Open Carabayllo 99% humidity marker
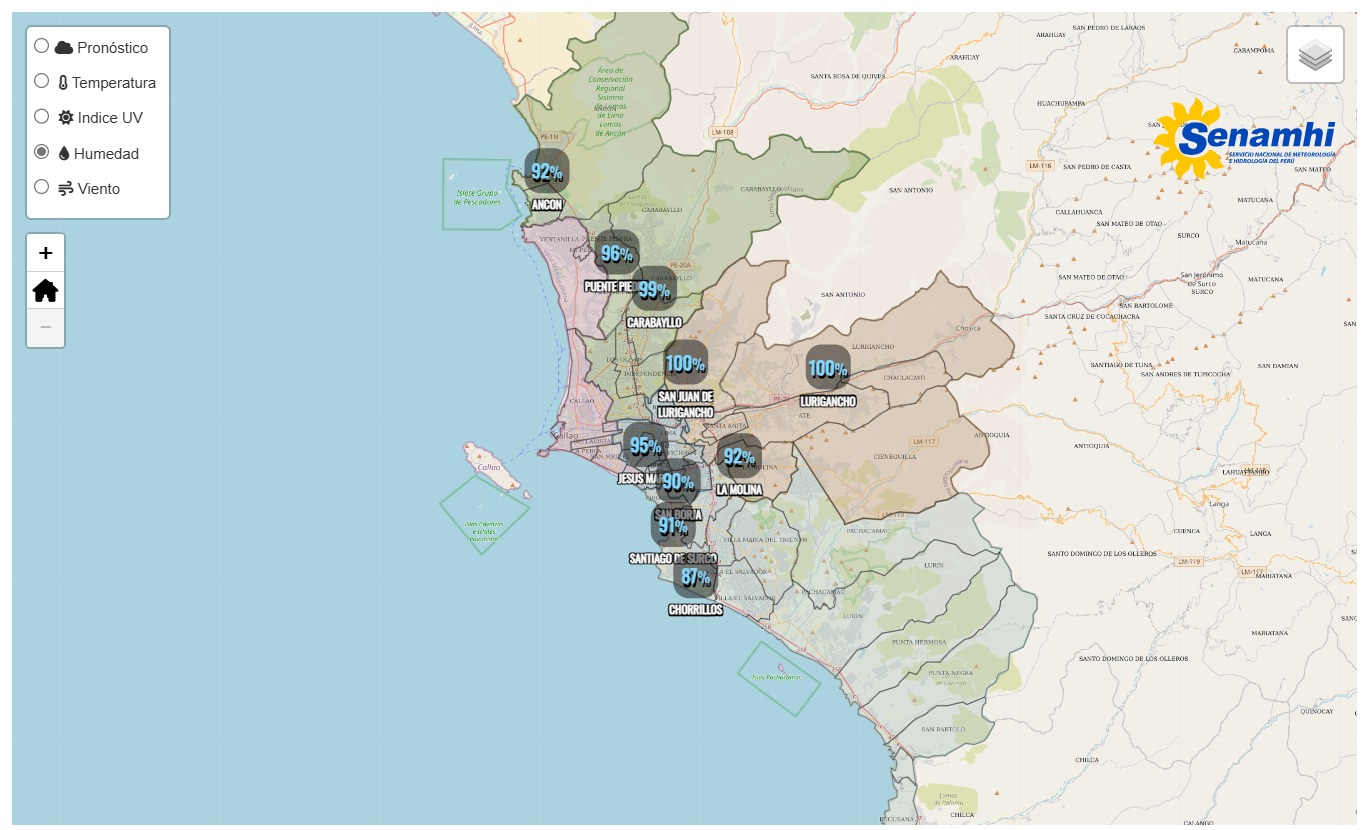Screen dimensions: 1365x830 (654, 289)
